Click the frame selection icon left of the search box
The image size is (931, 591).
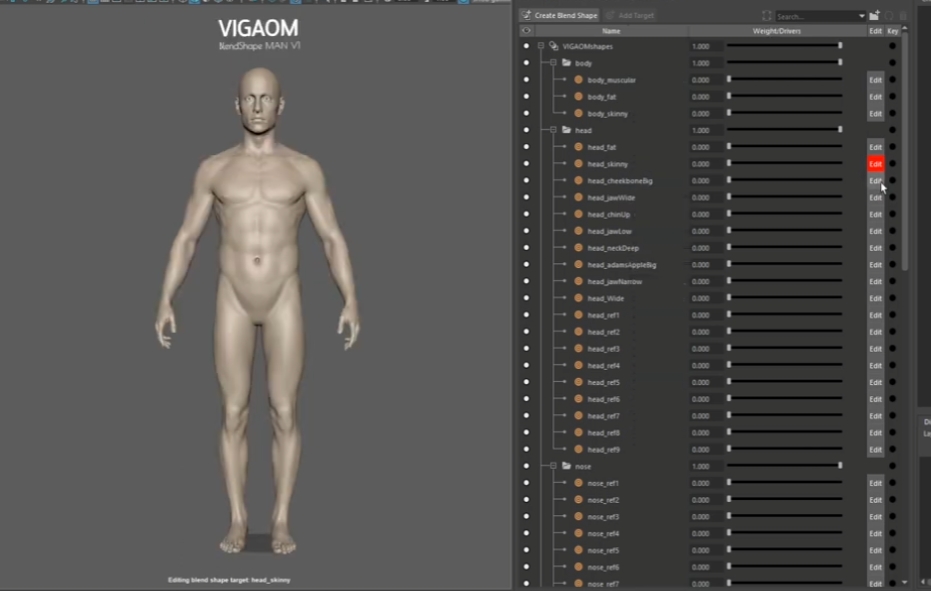coord(767,16)
